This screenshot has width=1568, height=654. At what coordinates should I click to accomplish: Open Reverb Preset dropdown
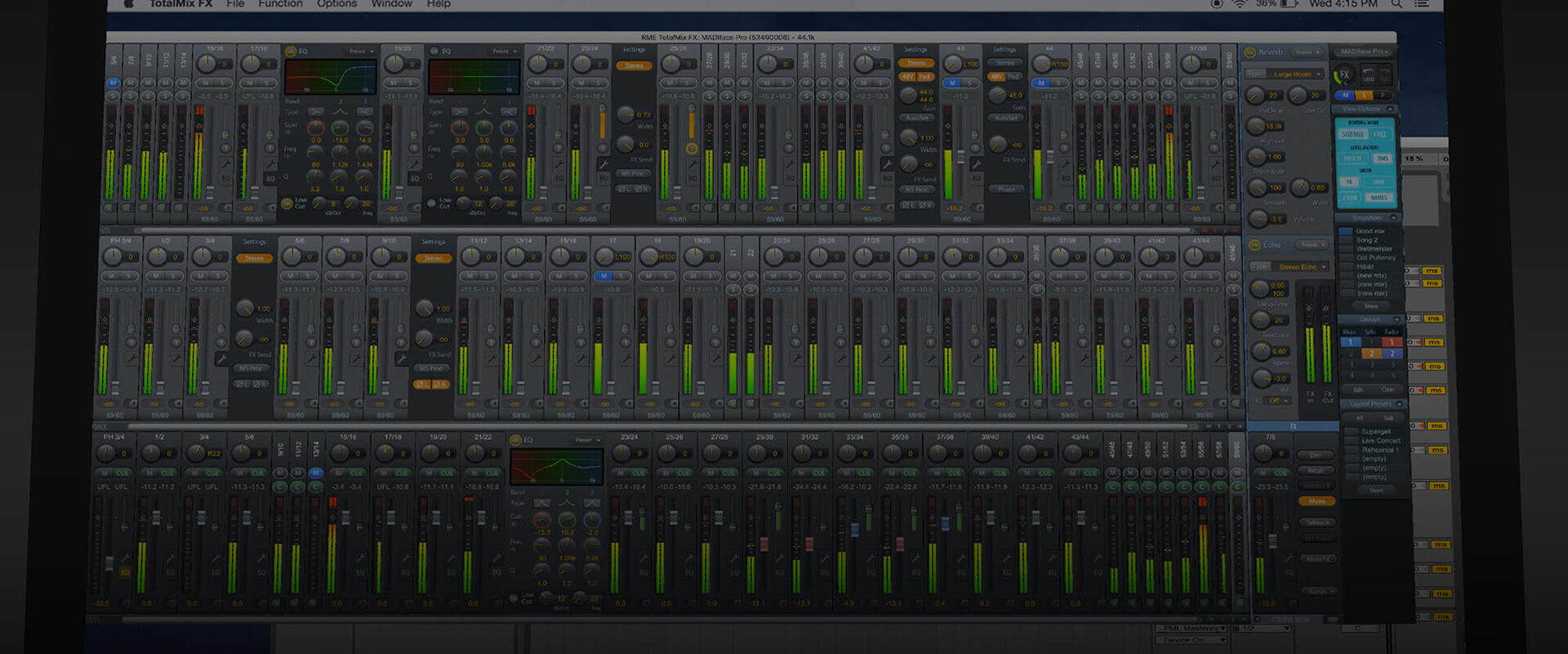pyautogui.click(x=1308, y=52)
